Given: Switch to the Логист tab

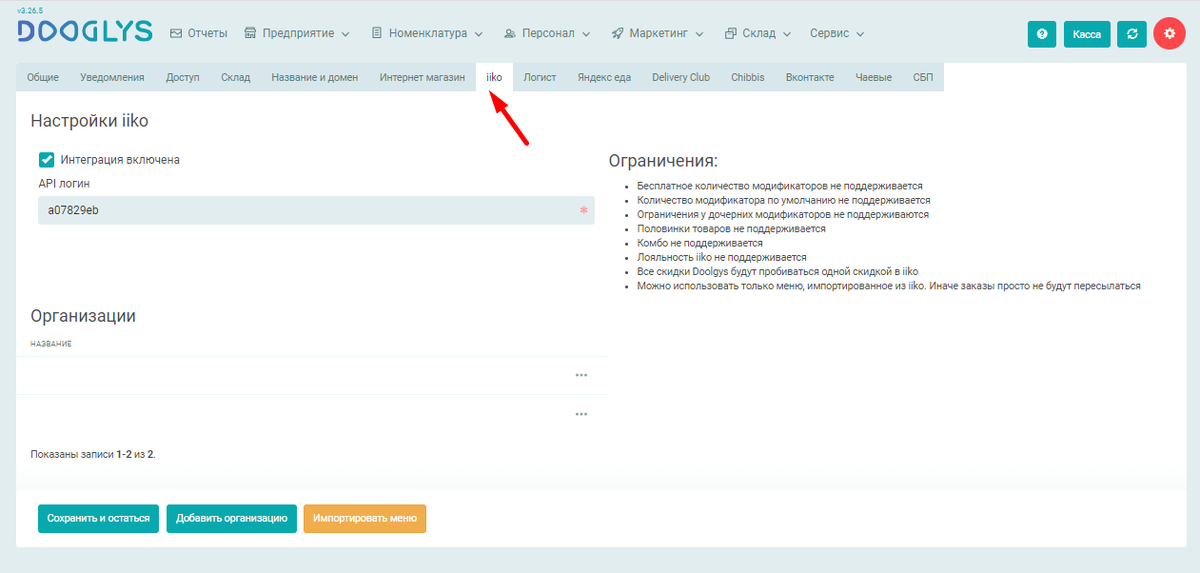Looking at the screenshot, I should pyautogui.click(x=540, y=77).
